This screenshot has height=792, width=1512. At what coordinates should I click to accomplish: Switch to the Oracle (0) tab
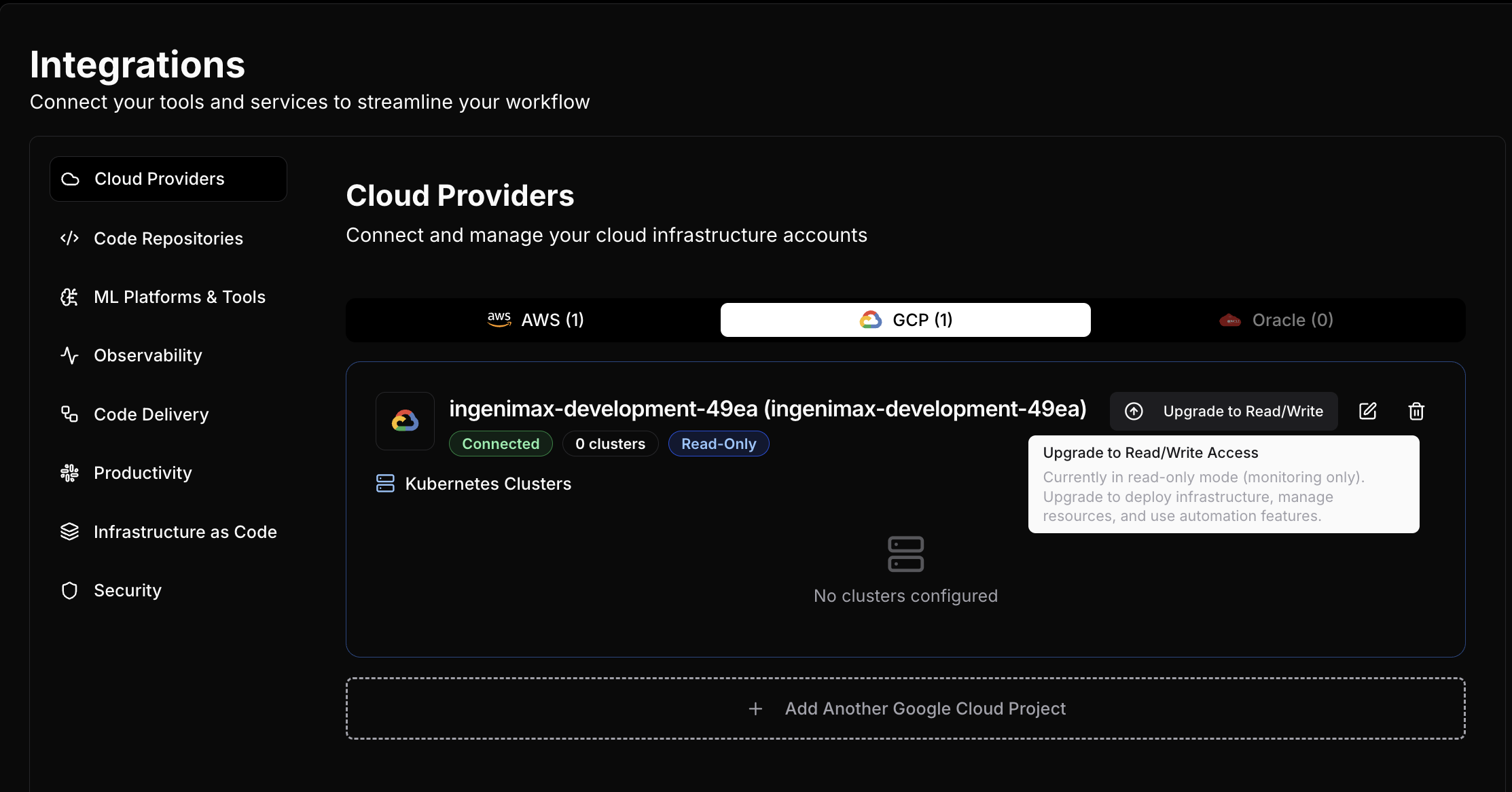[1276, 320]
